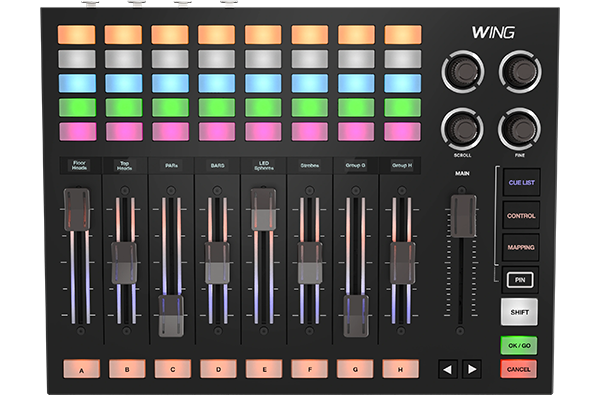Click the MAIN fader cap
Image resolution: width=600 pixels, height=400 pixels.
(x=463, y=216)
